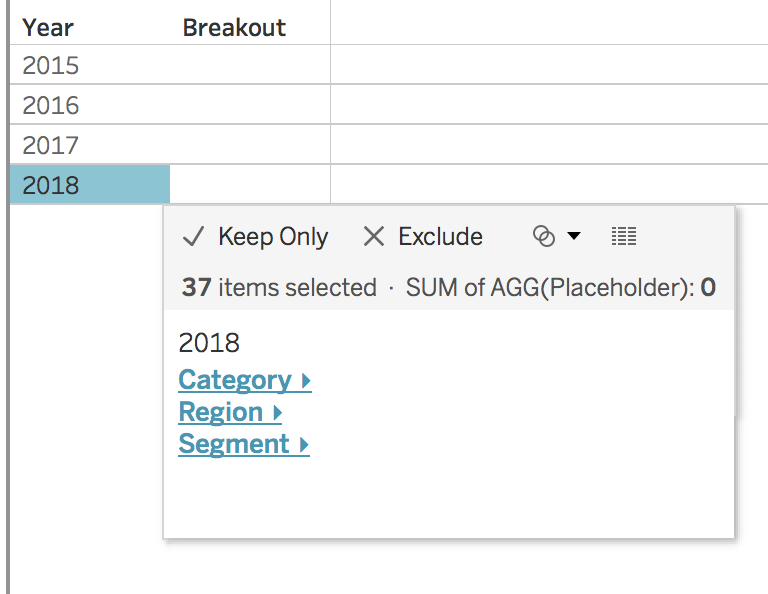This screenshot has height=594, width=768.
Task: Expand the arrow next to Segment
Action: (304, 445)
